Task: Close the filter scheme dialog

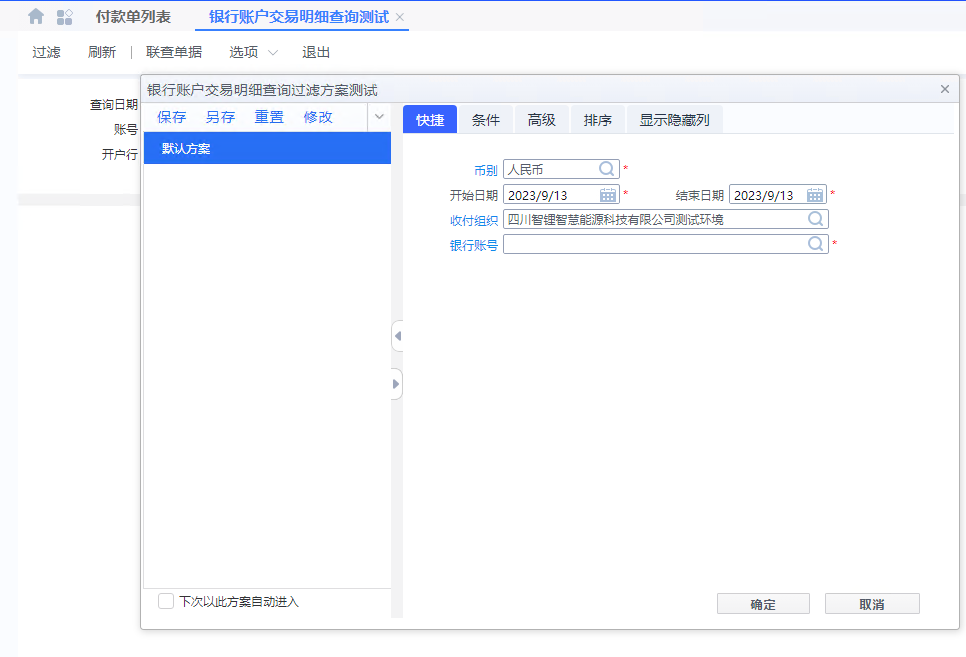Action: pyautogui.click(x=944, y=89)
